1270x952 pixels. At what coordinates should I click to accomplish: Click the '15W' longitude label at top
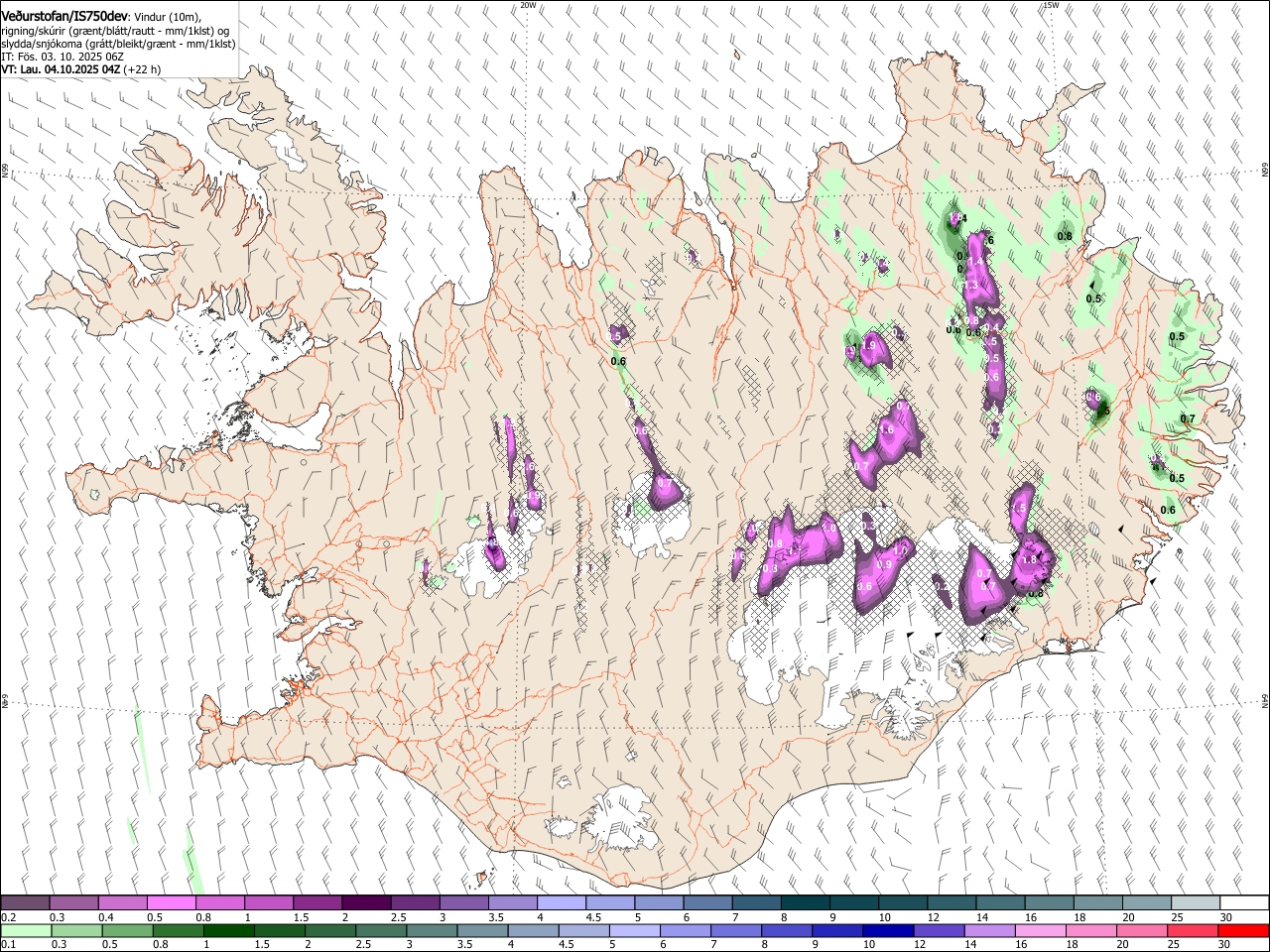click(1051, 5)
